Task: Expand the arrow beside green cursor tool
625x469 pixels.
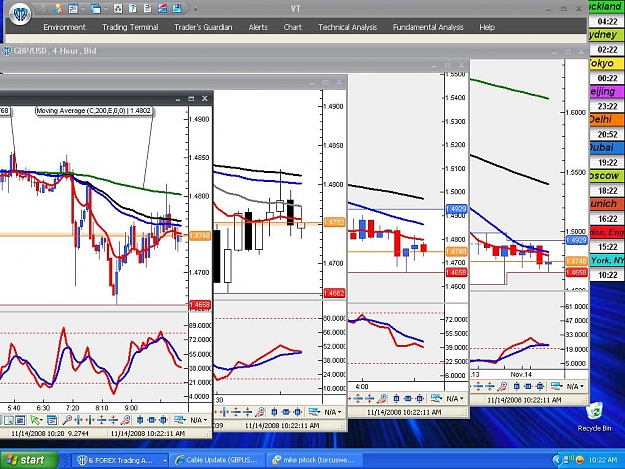Action: click(41, 420)
